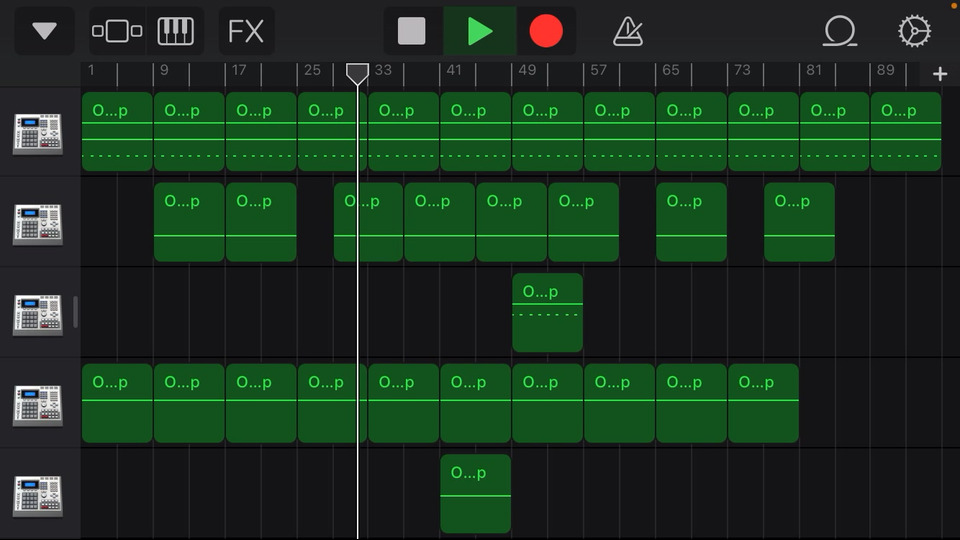Select the first track's drum machine icon

[38, 134]
